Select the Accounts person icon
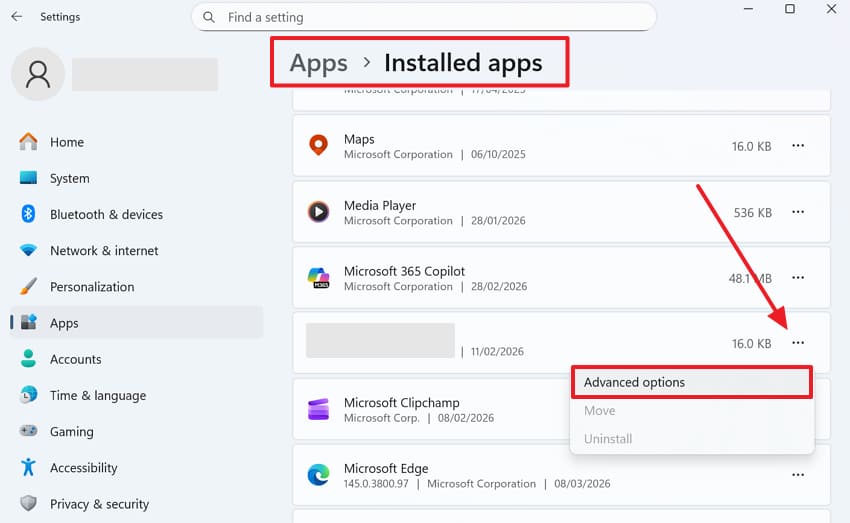The height and width of the screenshot is (523, 850). coord(28,359)
